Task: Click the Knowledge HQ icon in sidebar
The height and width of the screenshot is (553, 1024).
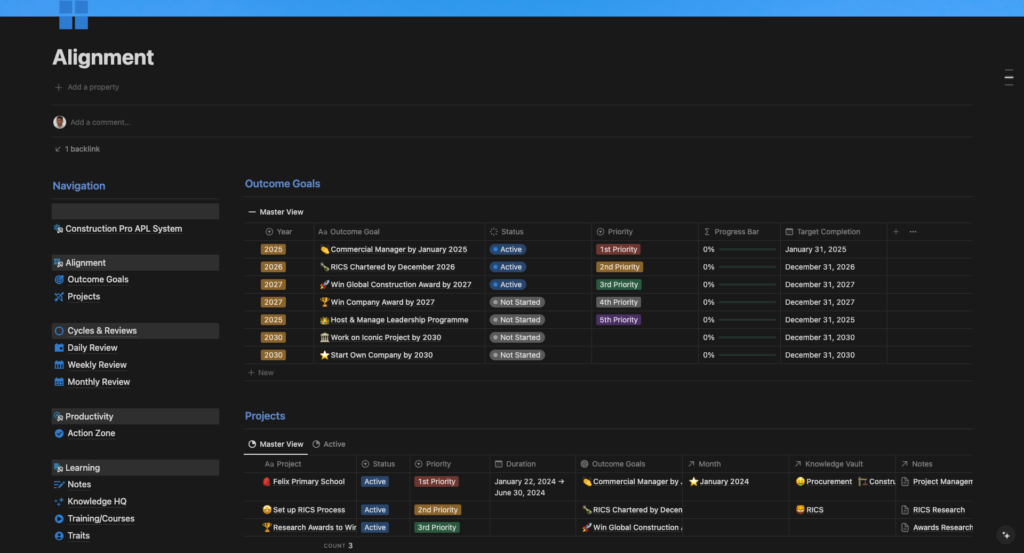Action: coord(59,502)
